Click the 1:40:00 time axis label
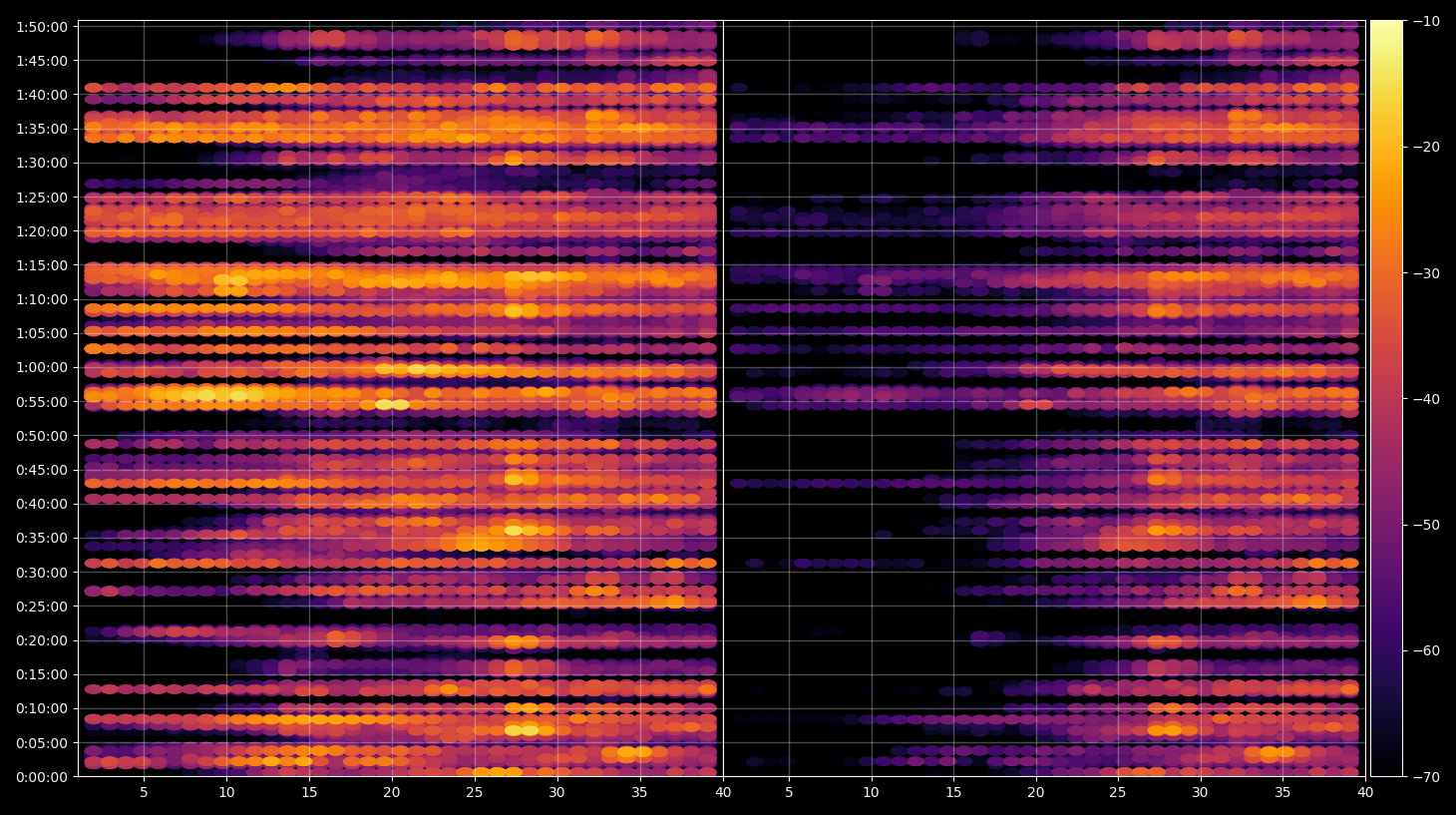The image size is (1456, 815). [42, 95]
